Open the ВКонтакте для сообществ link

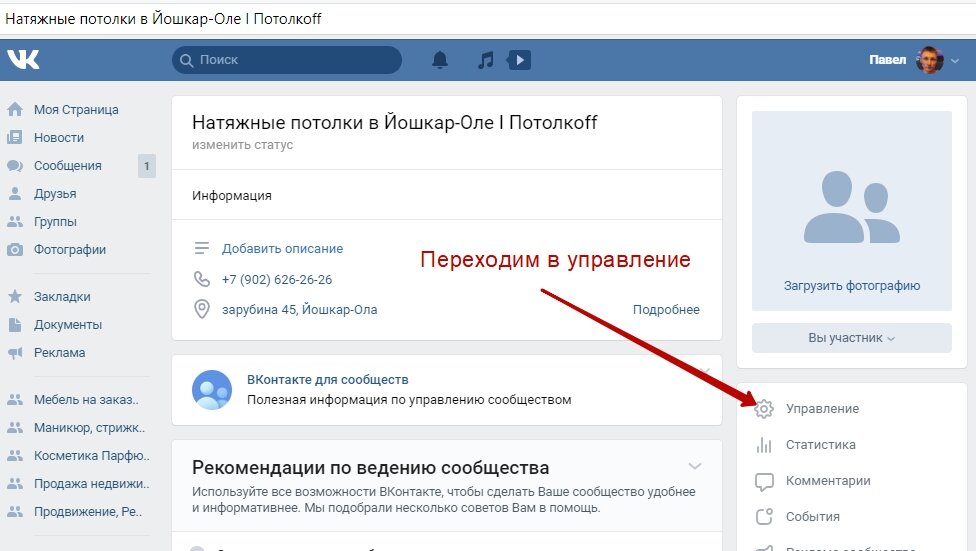point(327,379)
